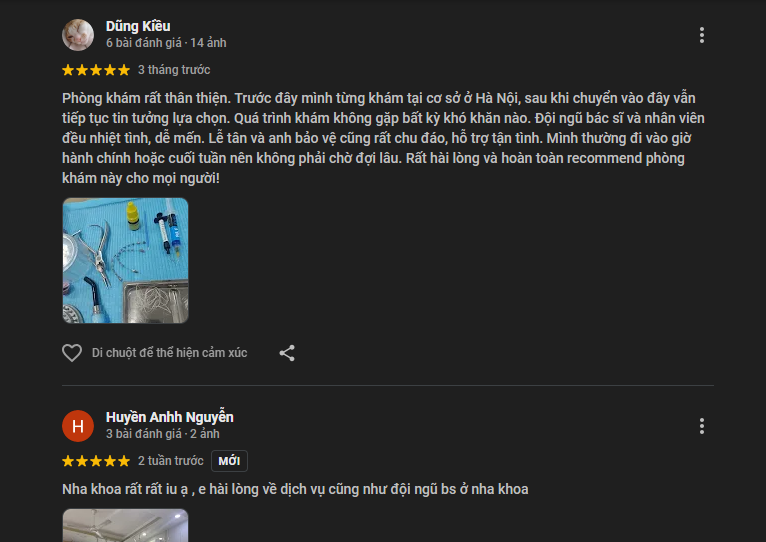Screen dimensions: 766x542
Task: Open Huyền Anh Nguyễn's profile name link
Action: [170, 417]
